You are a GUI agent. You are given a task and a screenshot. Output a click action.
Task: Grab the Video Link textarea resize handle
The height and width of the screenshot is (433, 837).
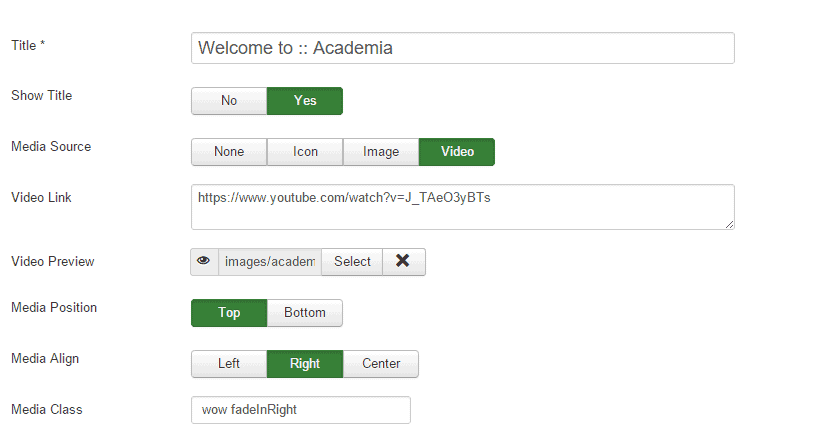point(729,224)
